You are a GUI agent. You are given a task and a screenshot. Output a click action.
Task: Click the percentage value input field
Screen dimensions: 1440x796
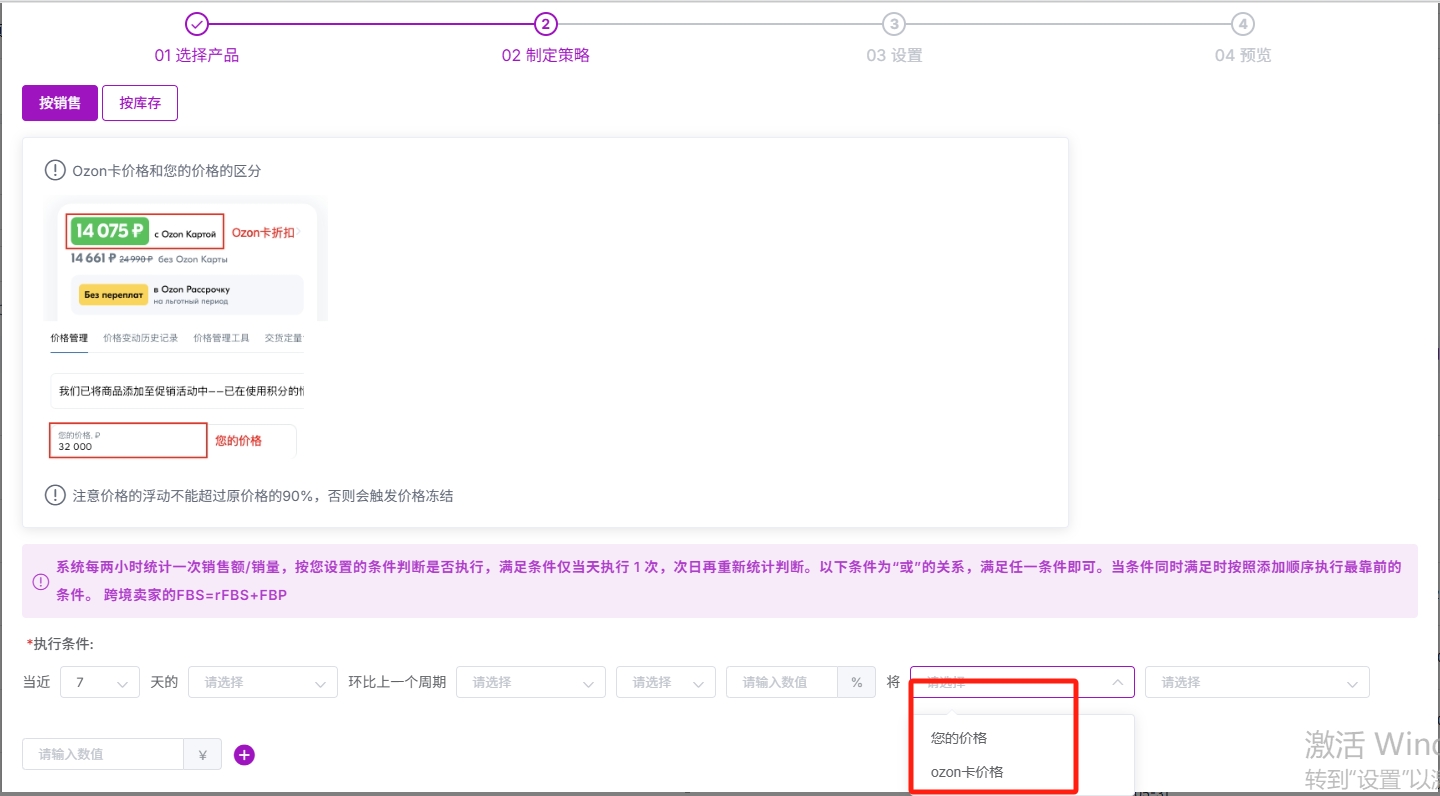point(781,682)
